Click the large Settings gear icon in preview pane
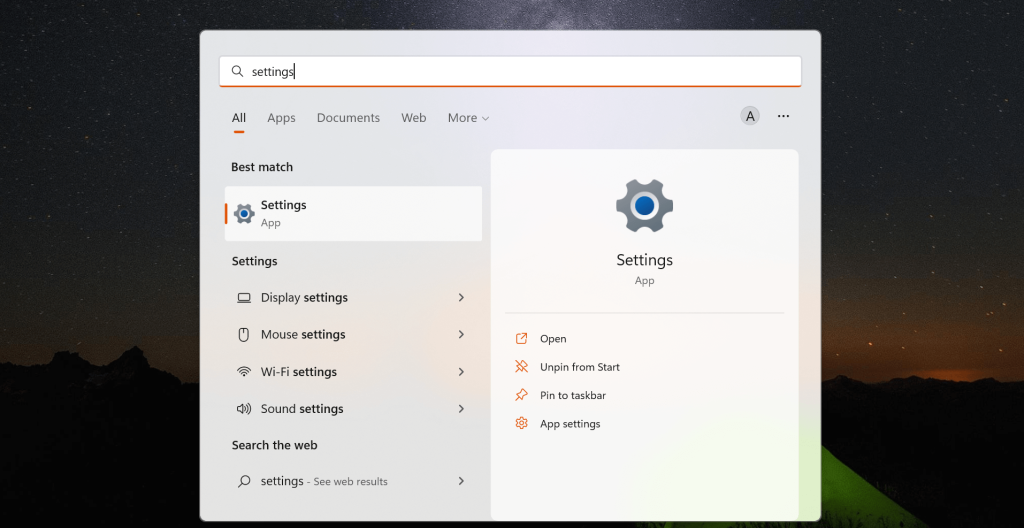 coord(645,206)
